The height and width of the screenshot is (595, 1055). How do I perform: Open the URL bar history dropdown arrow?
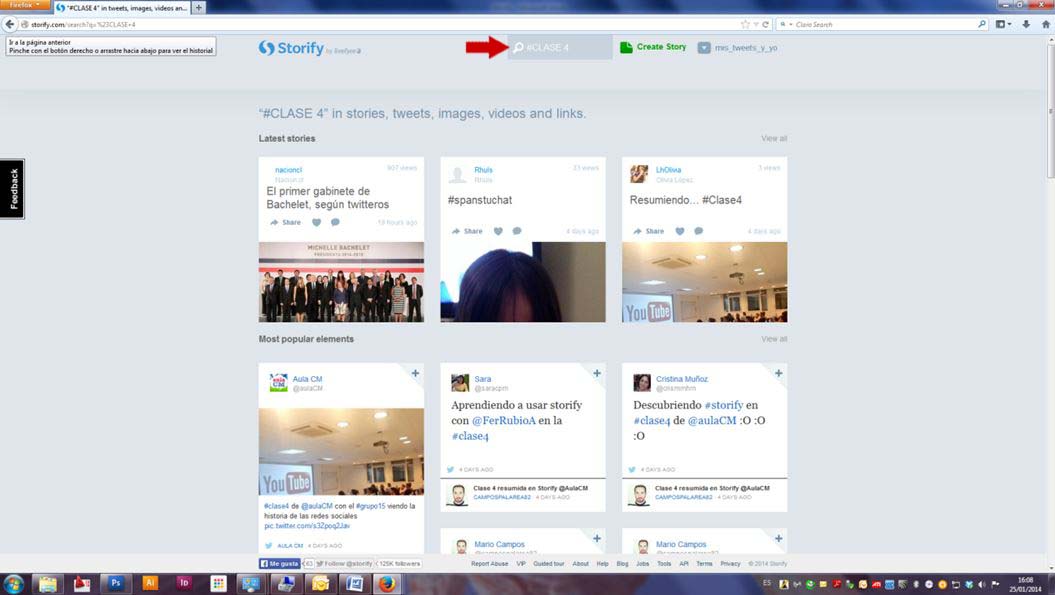756,24
